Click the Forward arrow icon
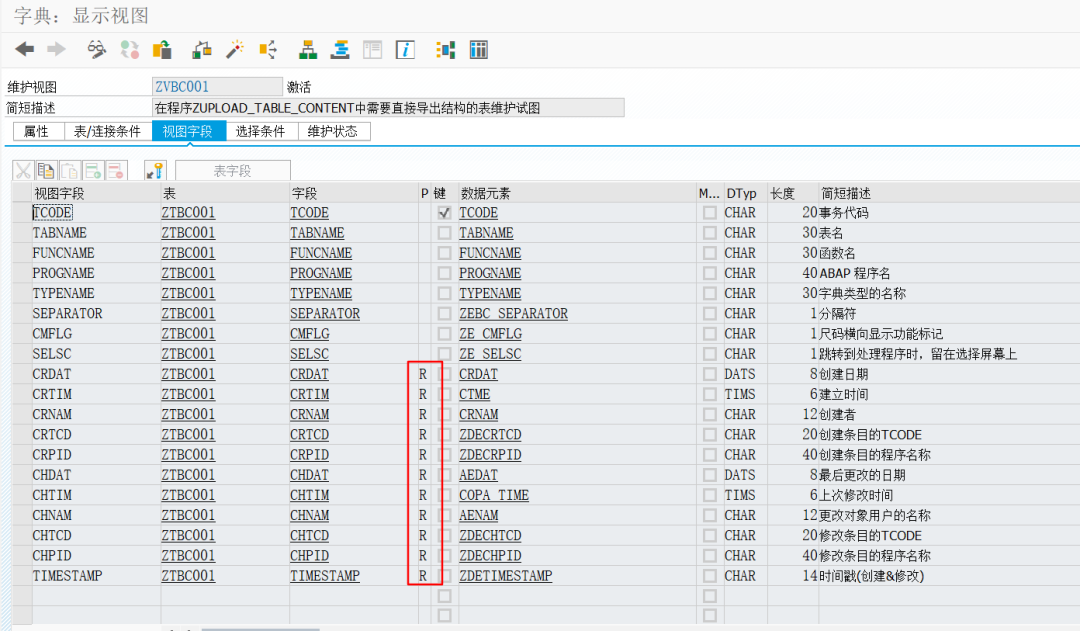The width and height of the screenshot is (1080, 631). (x=56, y=50)
